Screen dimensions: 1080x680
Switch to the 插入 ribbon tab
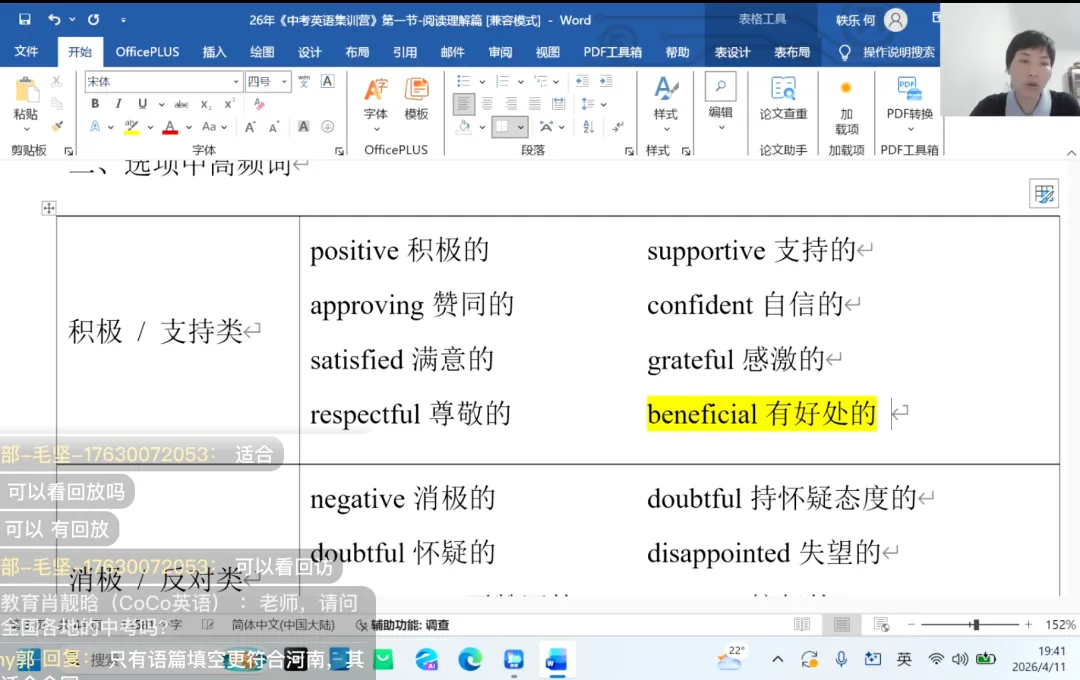pyautogui.click(x=214, y=52)
